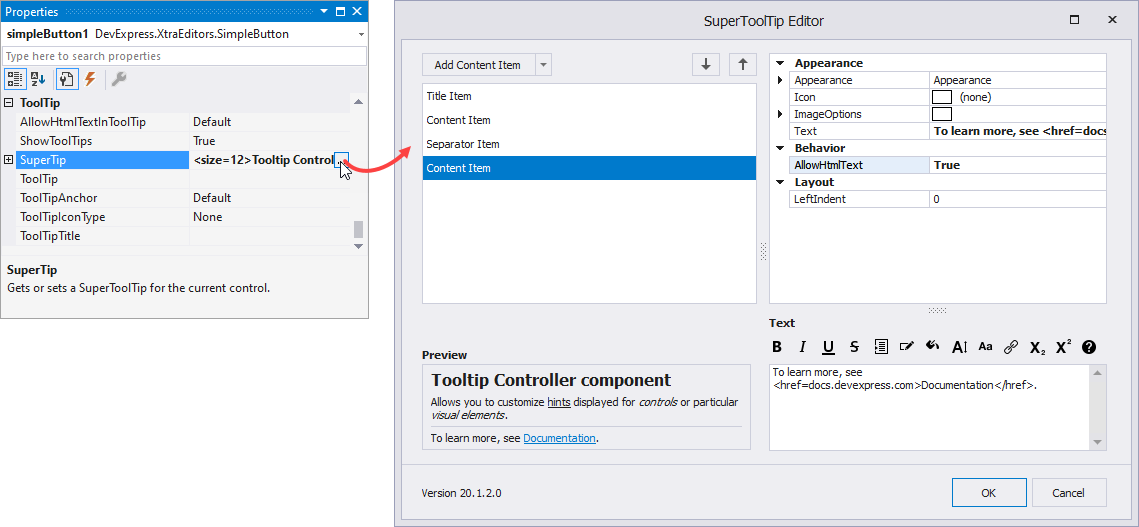The image size is (1139, 527).
Task: Select the ToolTipIconType property row
Action: click(x=183, y=217)
